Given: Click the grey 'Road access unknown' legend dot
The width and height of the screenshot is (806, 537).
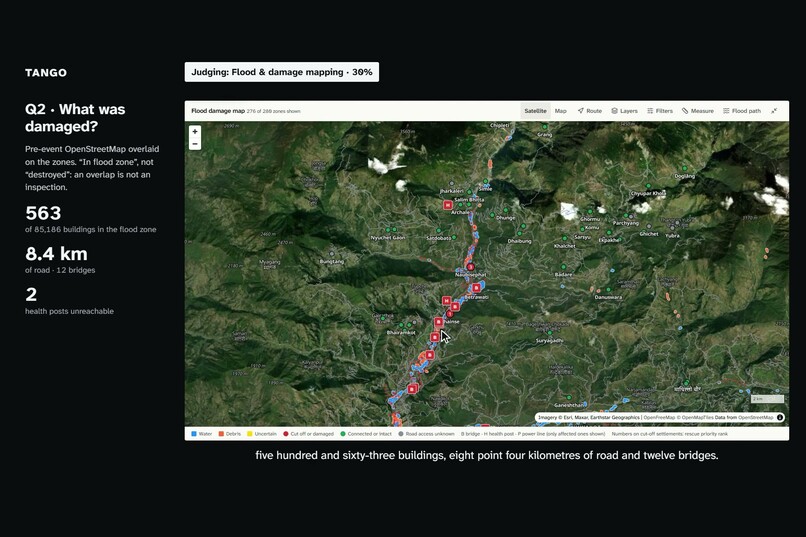Looking at the screenshot, I should (401, 434).
